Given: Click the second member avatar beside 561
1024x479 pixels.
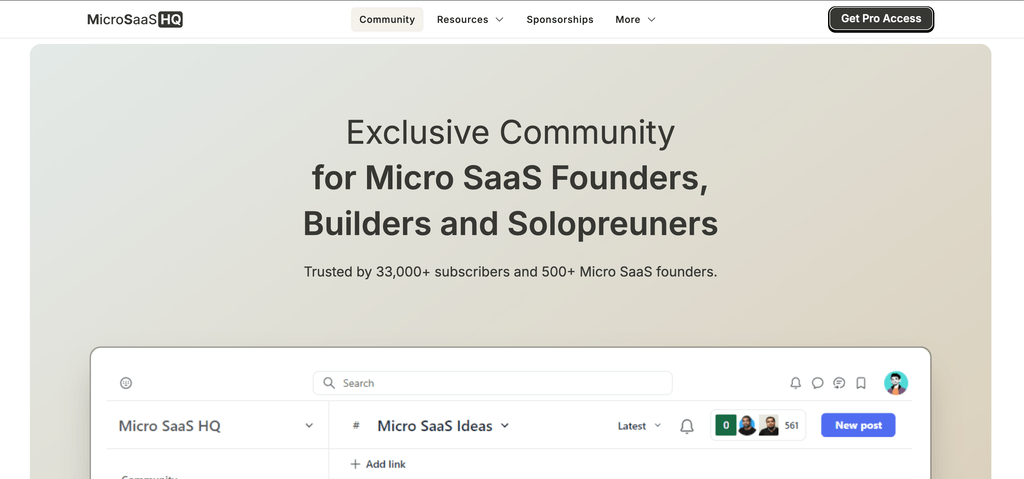Looking at the screenshot, I should [x=769, y=425].
